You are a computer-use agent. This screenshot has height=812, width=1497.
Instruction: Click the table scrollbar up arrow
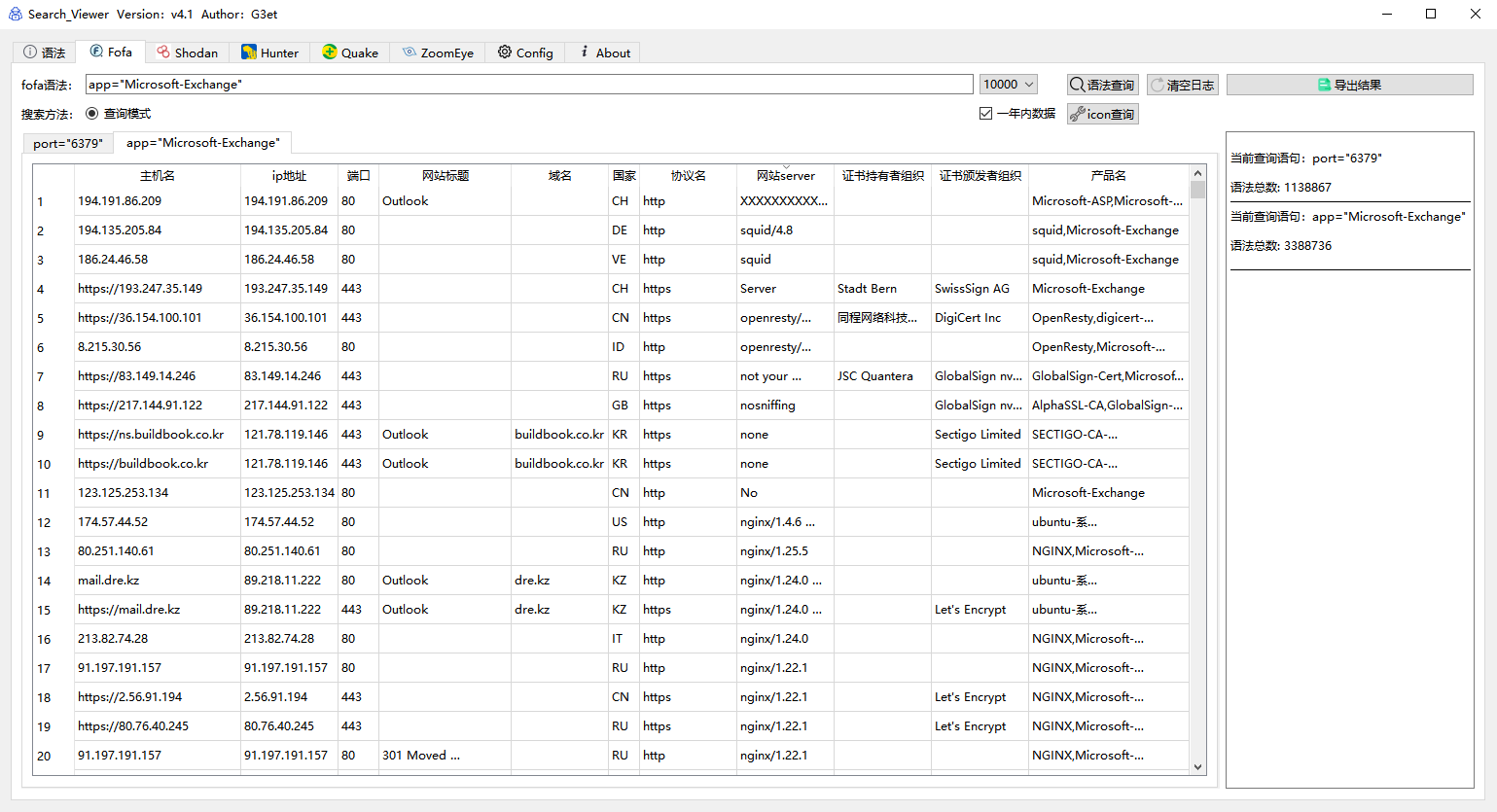[1197, 173]
